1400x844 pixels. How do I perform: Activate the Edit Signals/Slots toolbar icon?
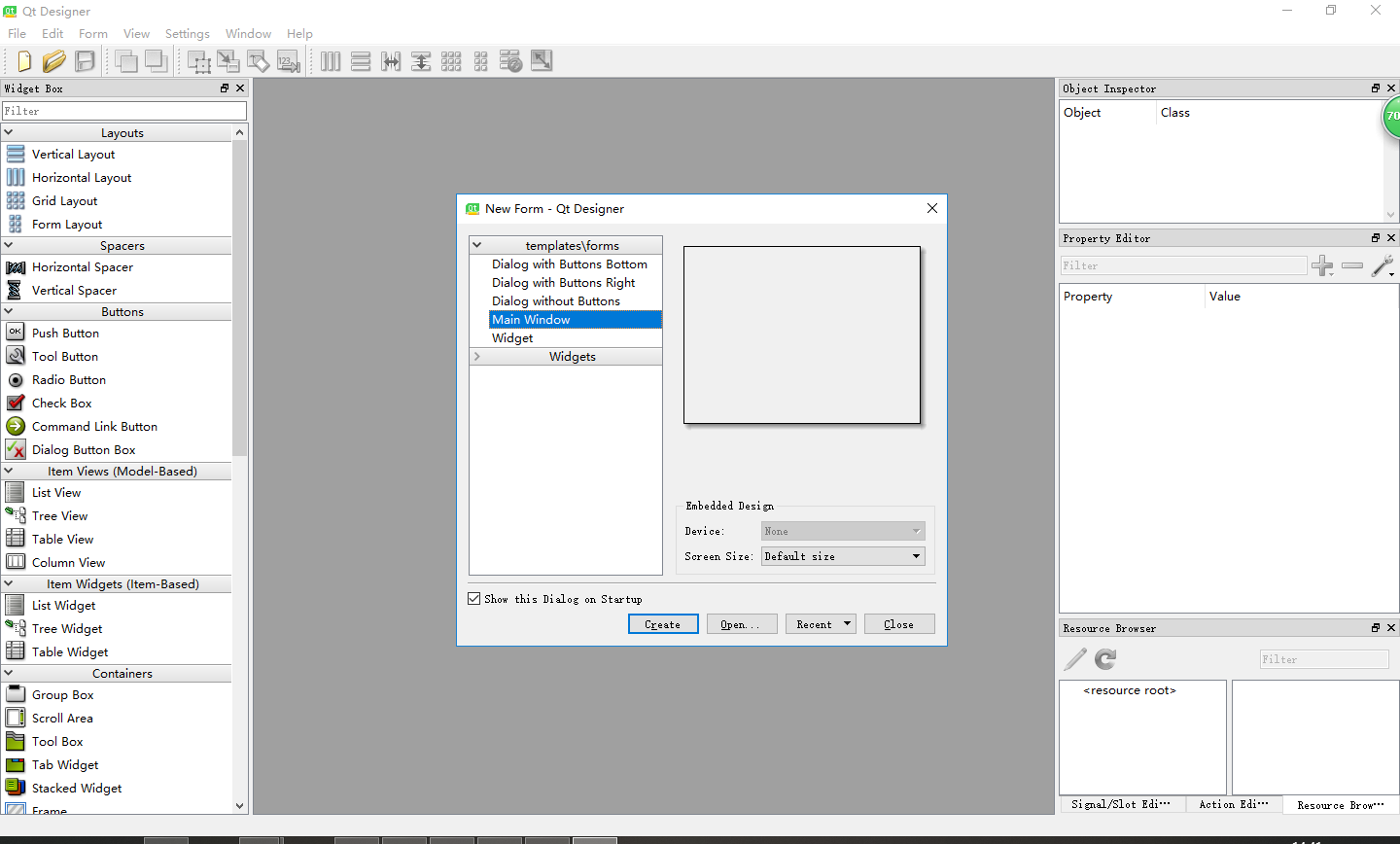228,60
